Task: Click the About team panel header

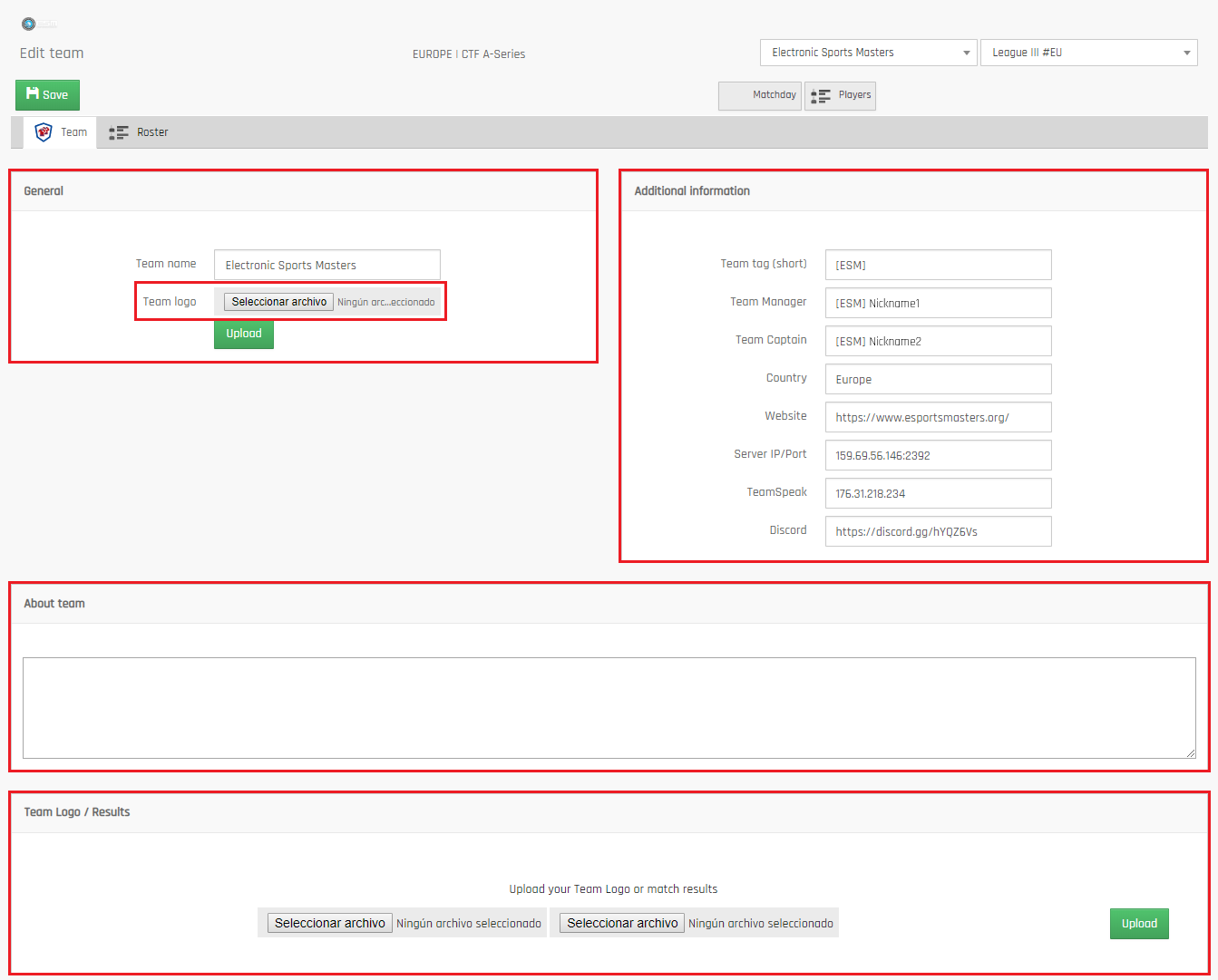Action: pos(609,604)
